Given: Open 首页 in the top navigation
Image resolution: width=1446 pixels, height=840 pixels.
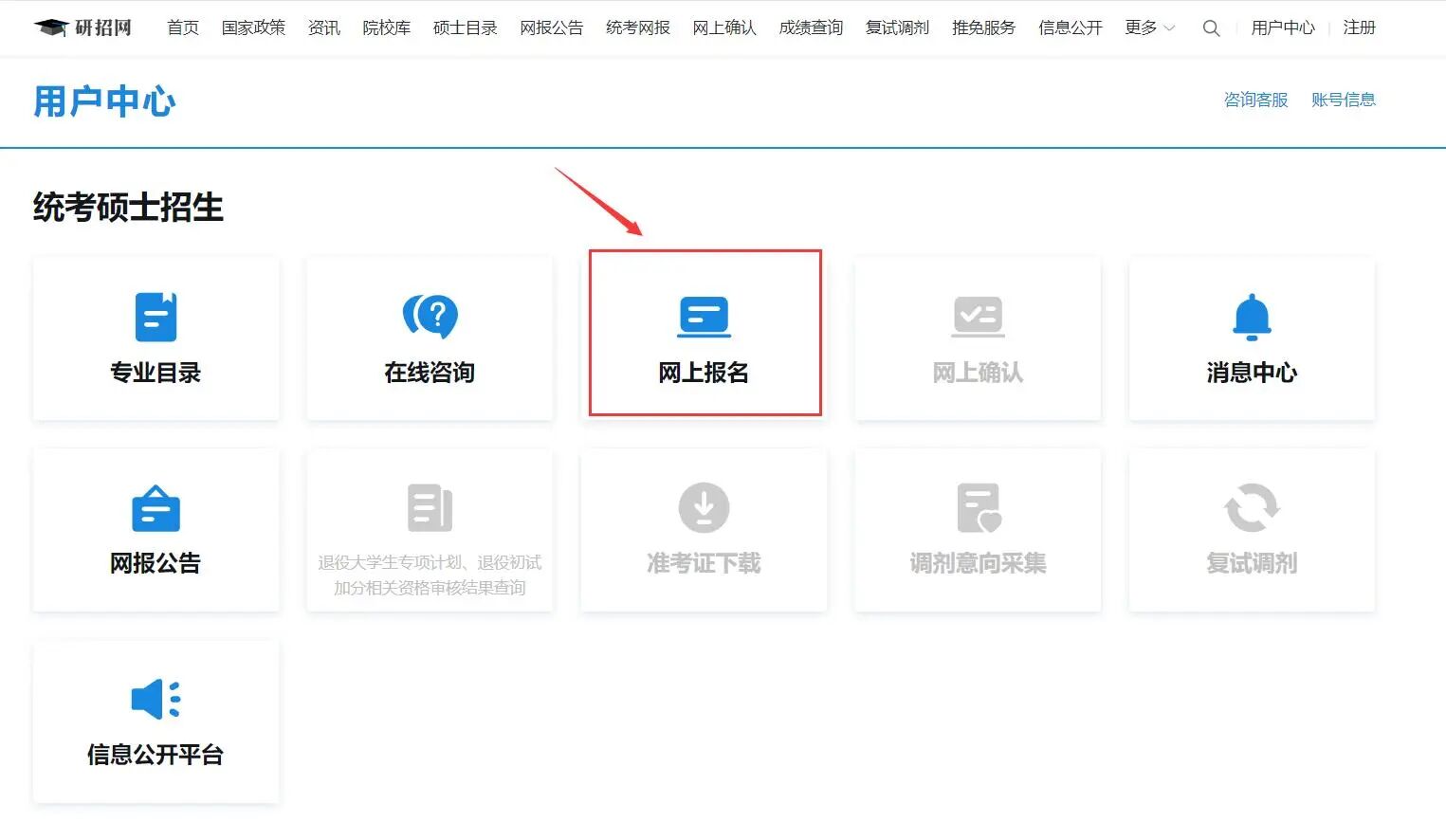Looking at the screenshot, I should (183, 28).
